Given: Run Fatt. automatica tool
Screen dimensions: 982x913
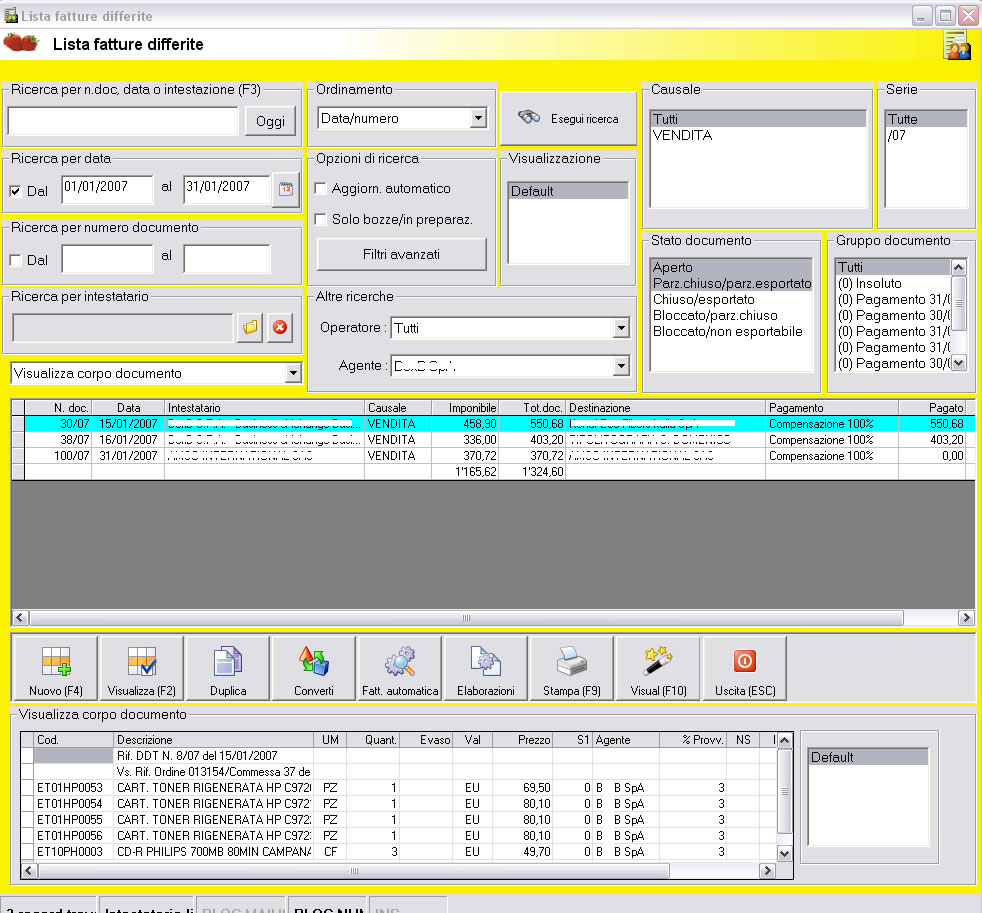Looking at the screenshot, I should (x=400, y=668).
